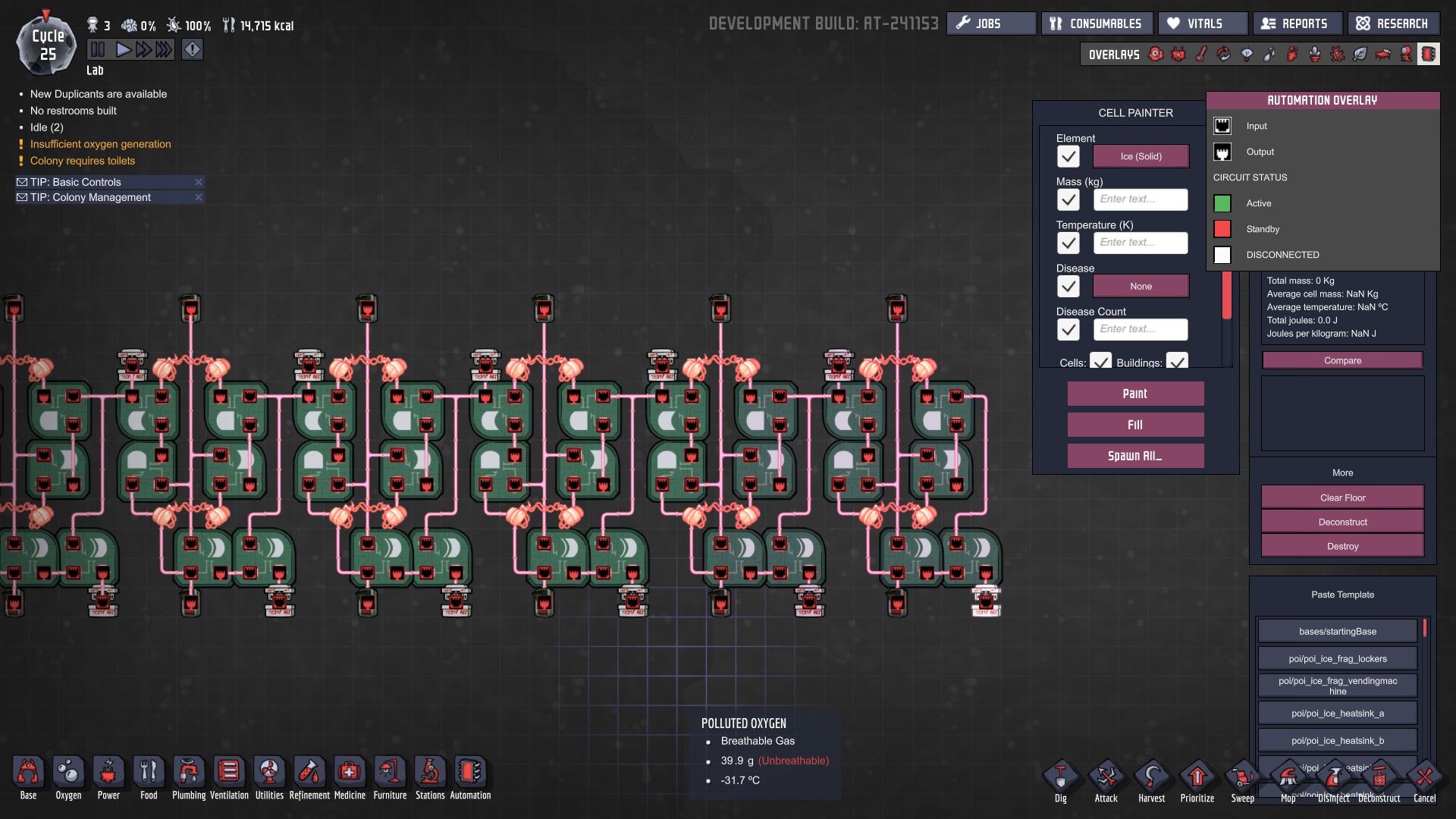Click the Temperature (K) text field
Viewport: 1456px width, 819px height.
pyautogui.click(x=1141, y=243)
